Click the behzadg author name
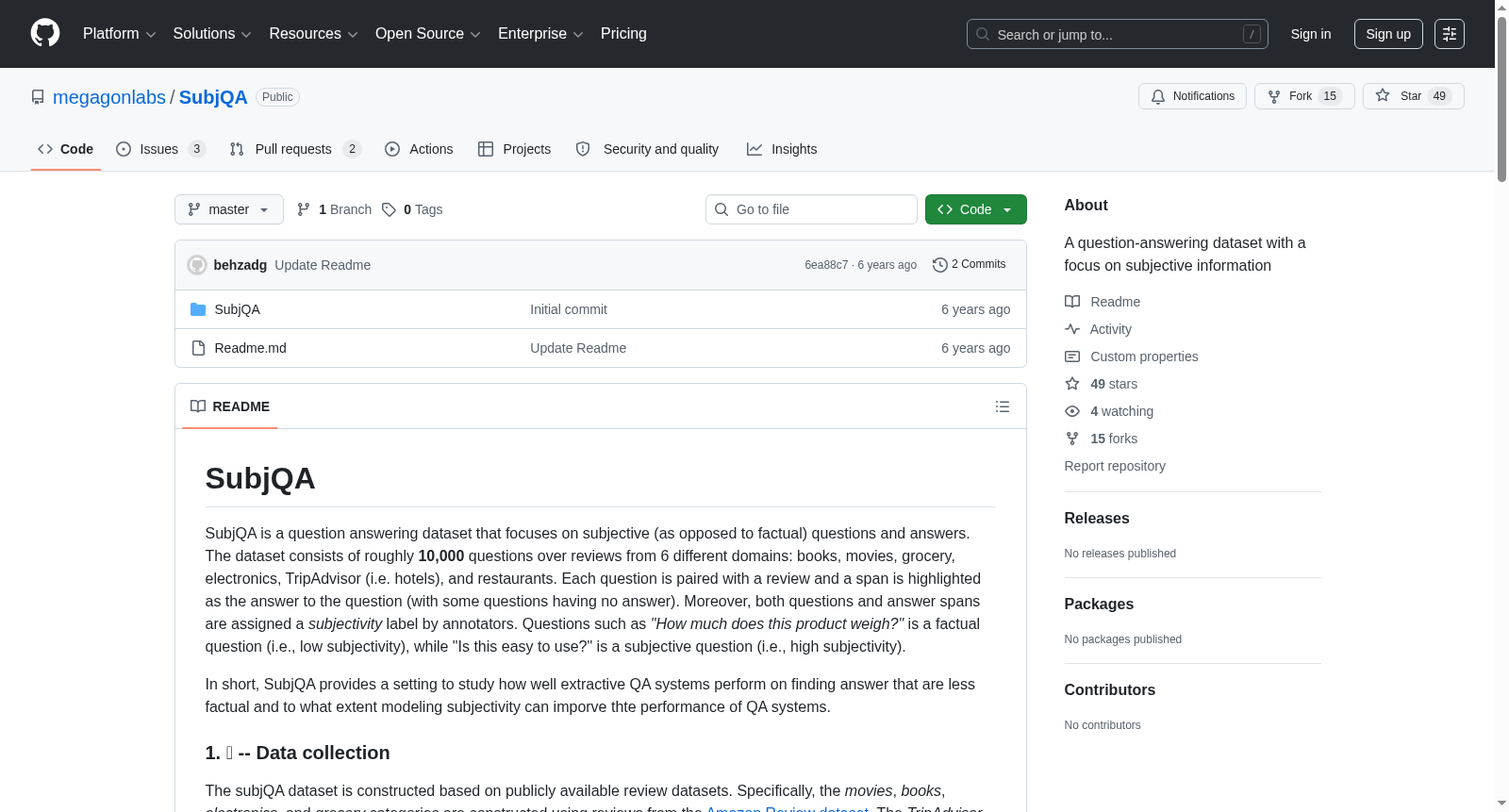This screenshot has height=812, width=1509. tap(240, 265)
